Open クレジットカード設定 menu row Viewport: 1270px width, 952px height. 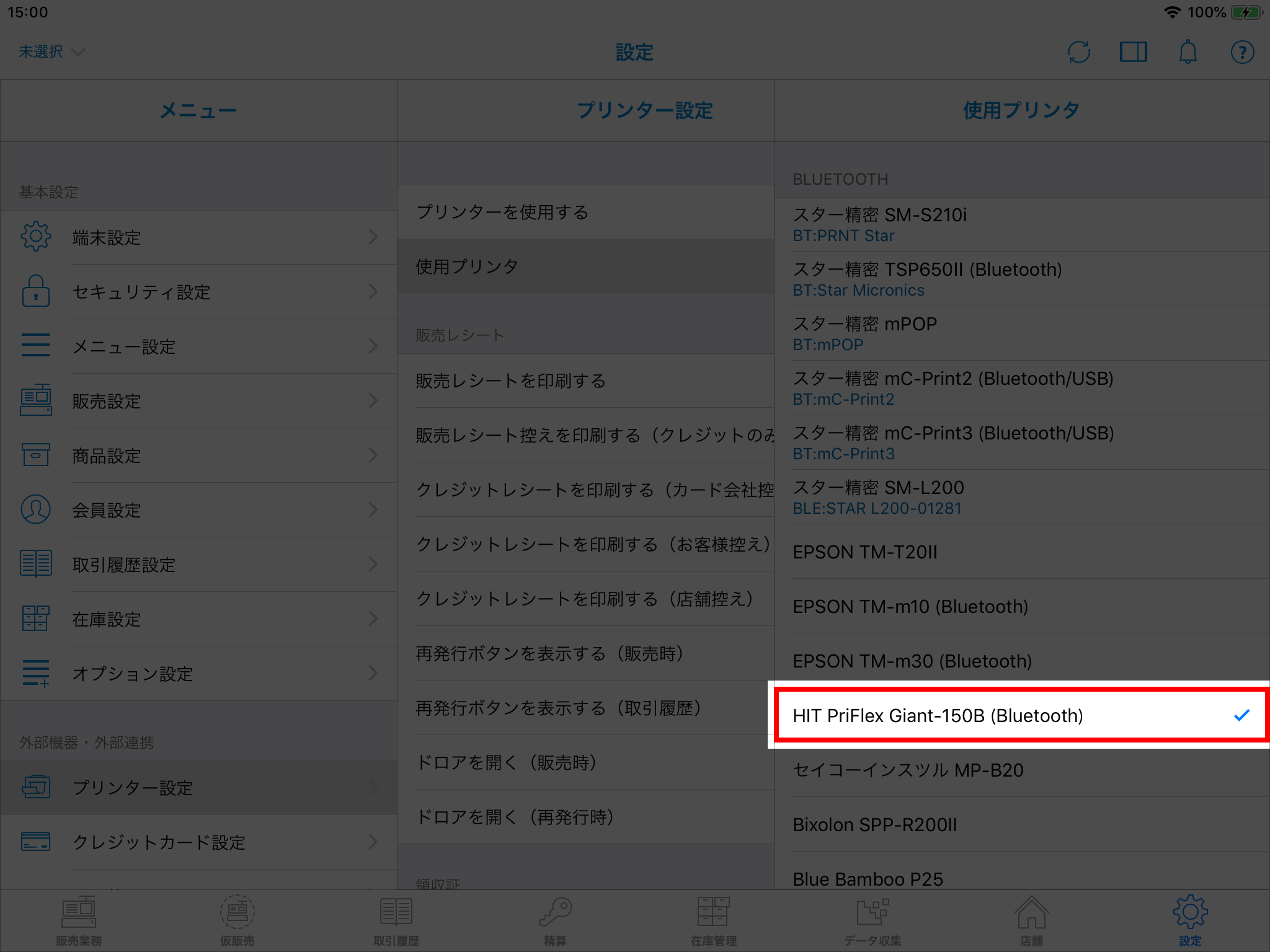[159, 842]
